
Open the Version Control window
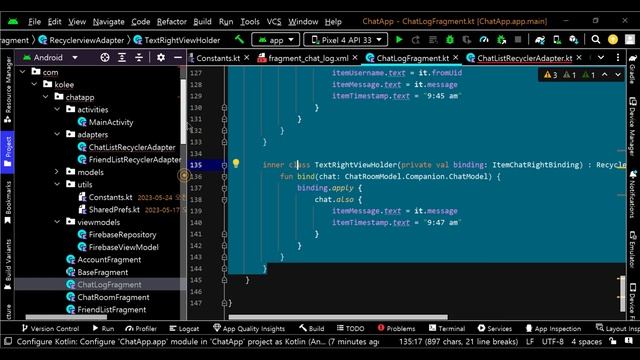[50, 328]
